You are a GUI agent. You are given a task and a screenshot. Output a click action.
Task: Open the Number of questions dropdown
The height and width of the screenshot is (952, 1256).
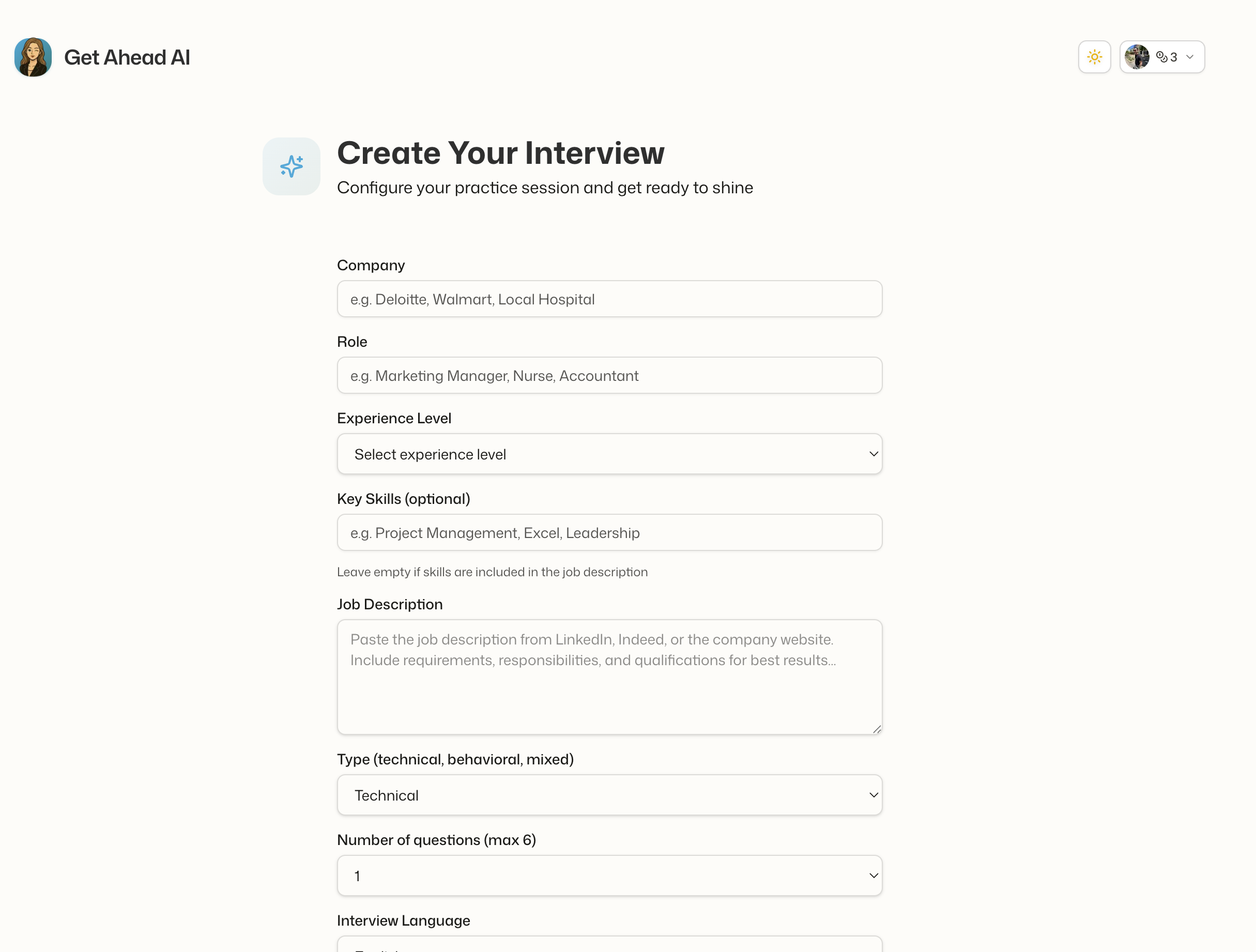[x=609, y=876]
